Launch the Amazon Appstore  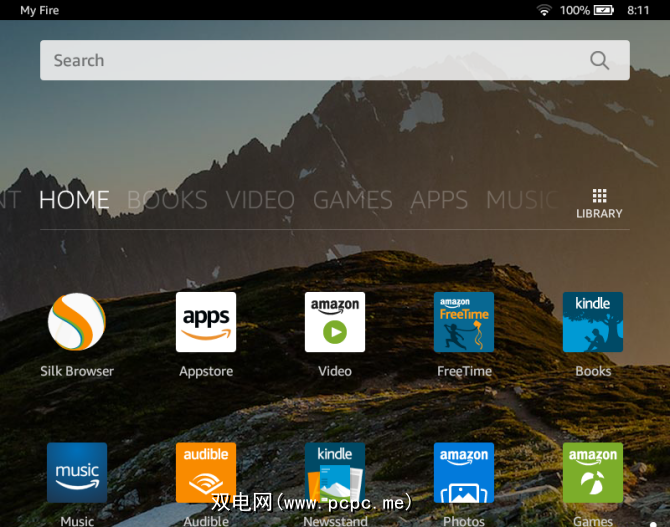[x=206, y=322]
